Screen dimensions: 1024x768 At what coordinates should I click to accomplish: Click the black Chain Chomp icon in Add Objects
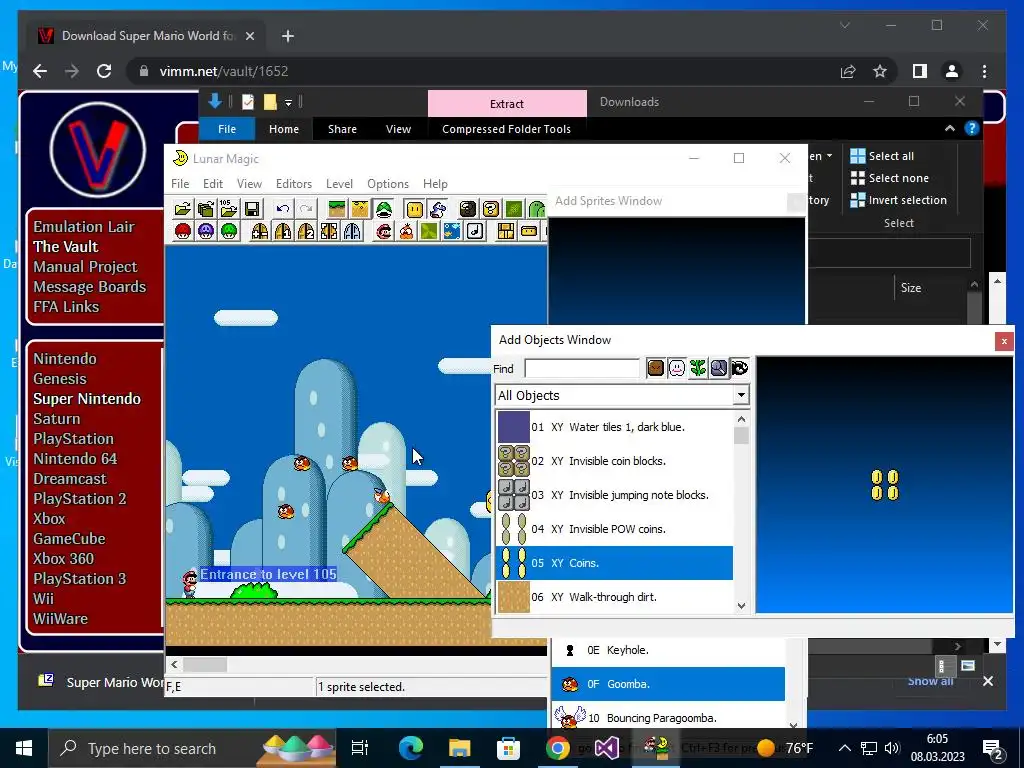pos(739,368)
